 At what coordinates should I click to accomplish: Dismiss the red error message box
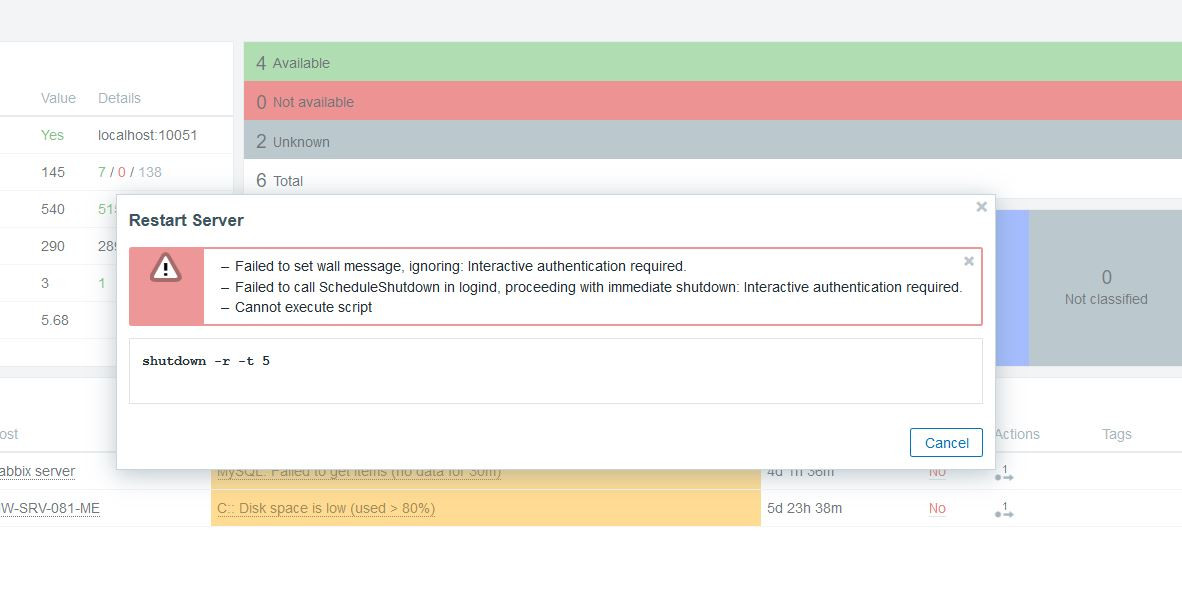(968, 261)
